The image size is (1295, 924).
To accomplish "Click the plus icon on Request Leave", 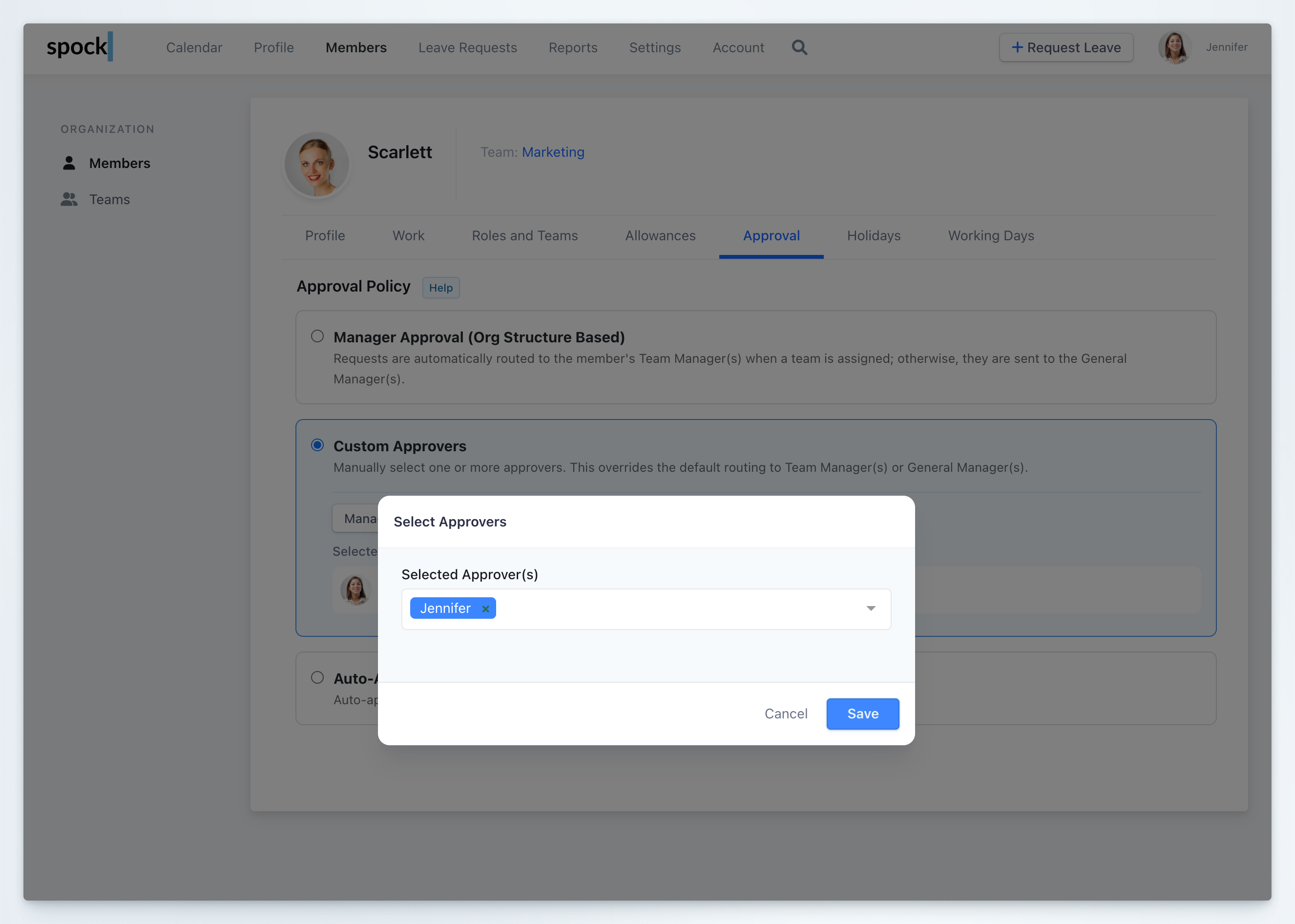I will click(1017, 47).
